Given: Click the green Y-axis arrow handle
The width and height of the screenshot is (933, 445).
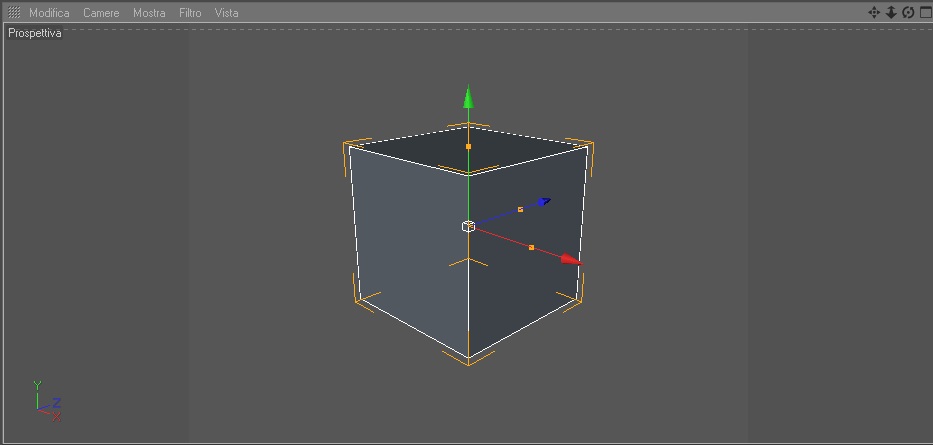Looking at the screenshot, I should coord(468,97).
